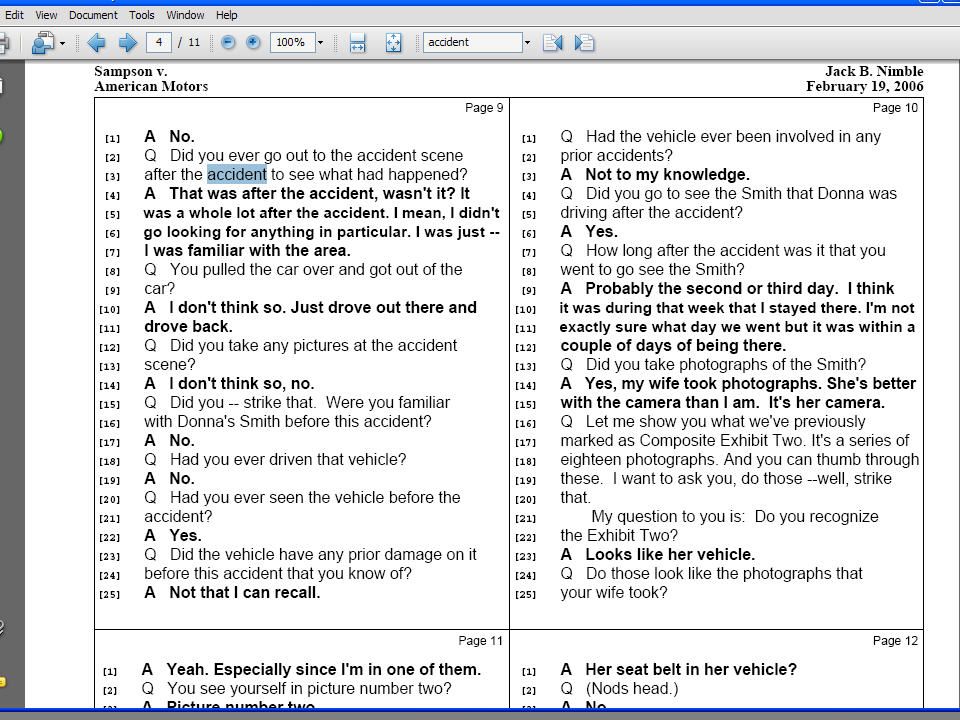Click "My question to you is: Do you recognize"
The image size is (960, 720).
[735, 516]
